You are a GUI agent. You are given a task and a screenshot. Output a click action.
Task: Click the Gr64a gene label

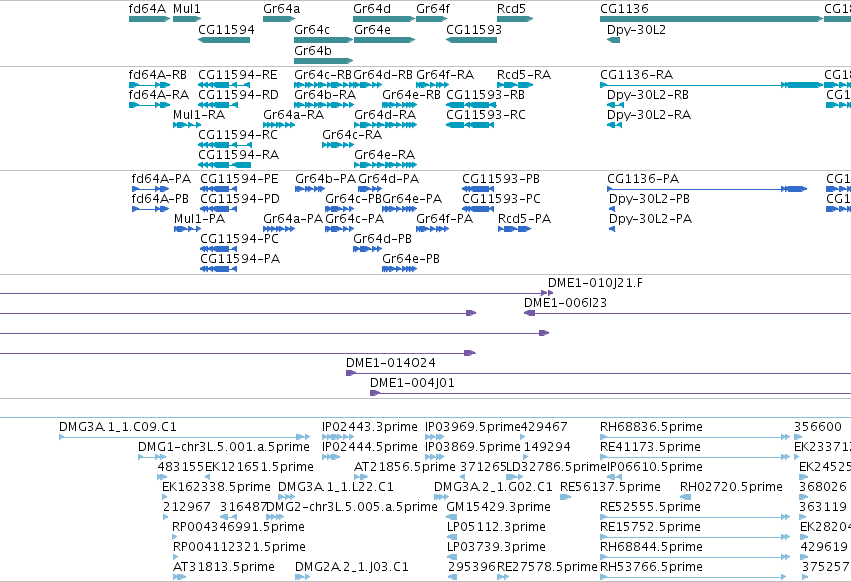point(281,9)
